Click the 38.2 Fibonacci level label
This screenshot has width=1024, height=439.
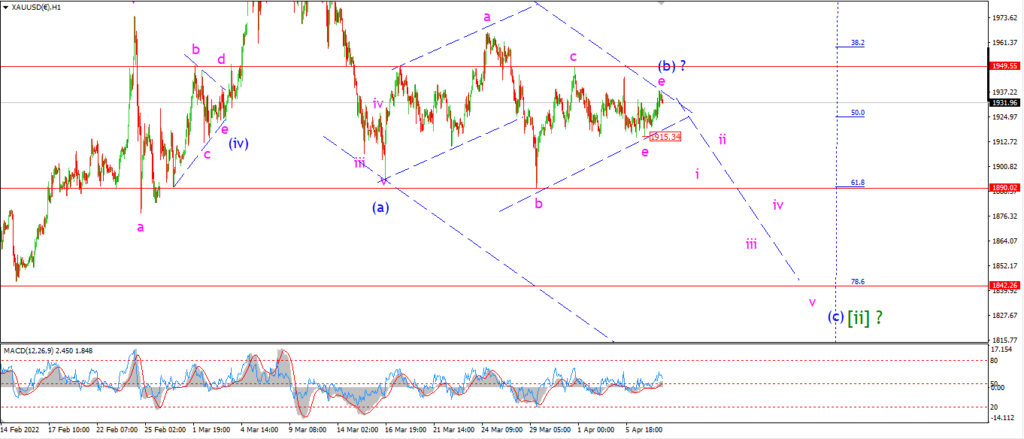coord(857,43)
